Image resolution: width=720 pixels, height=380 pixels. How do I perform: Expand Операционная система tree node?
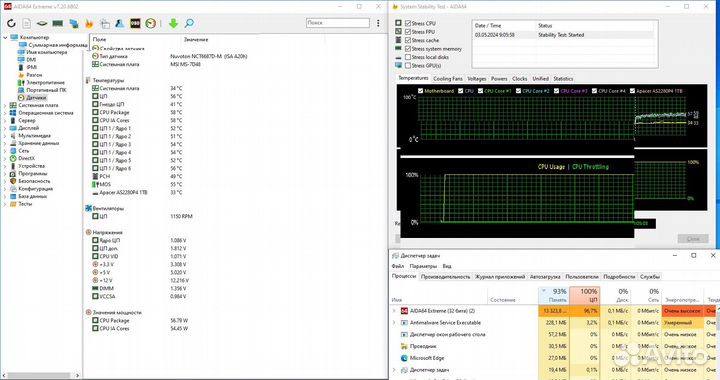coord(5,113)
